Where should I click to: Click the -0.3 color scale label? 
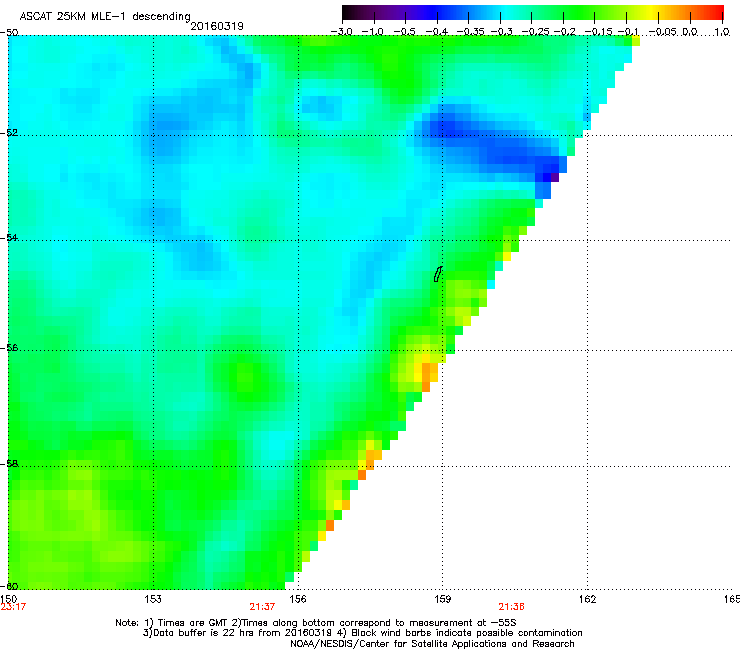pos(501,32)
